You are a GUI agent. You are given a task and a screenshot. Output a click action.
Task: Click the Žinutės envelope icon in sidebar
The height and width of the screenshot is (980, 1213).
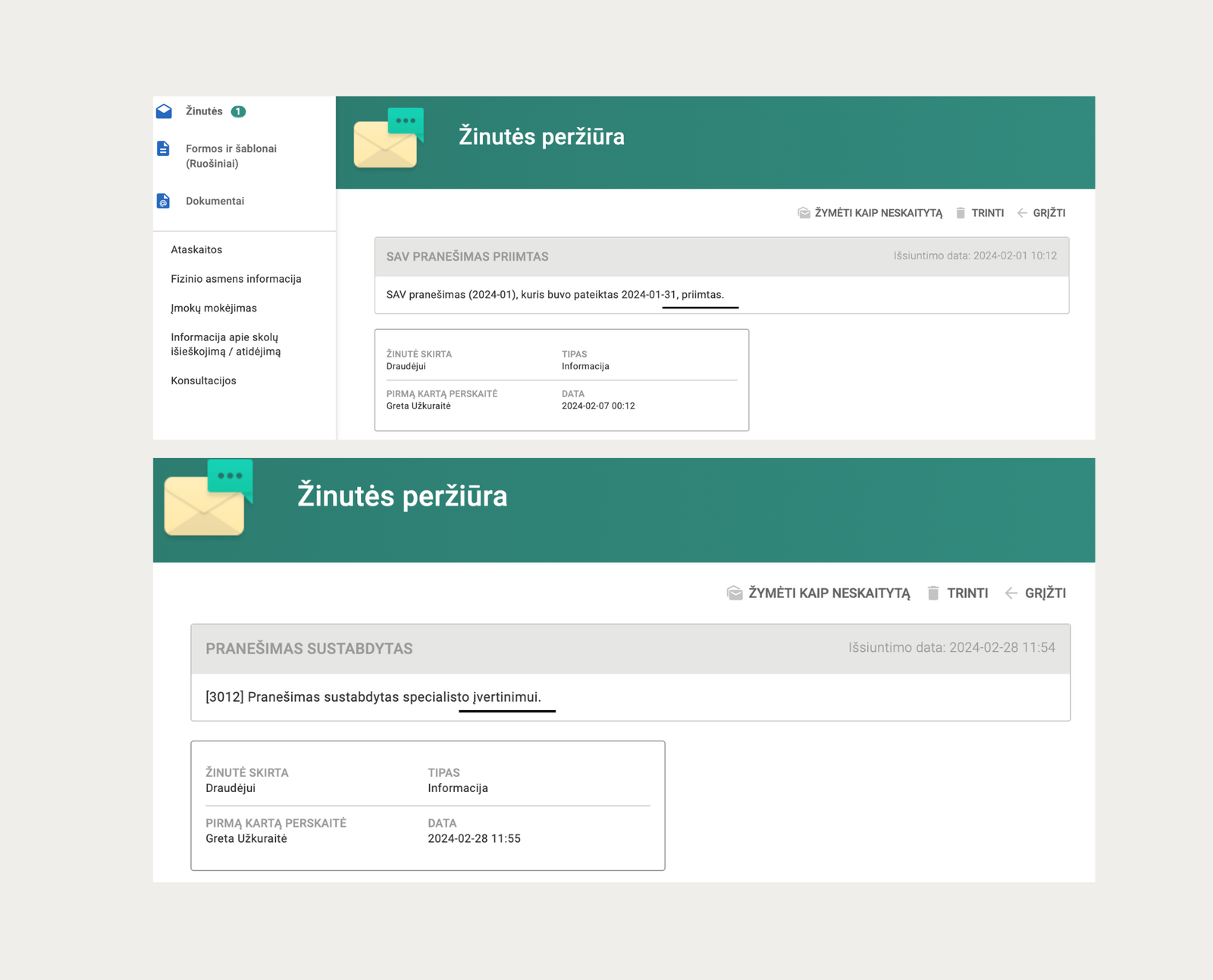click(x=164, y=111)
